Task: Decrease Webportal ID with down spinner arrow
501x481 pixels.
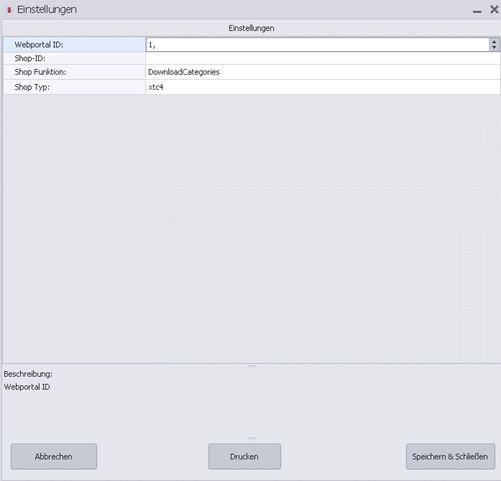Action: (494, 47)
